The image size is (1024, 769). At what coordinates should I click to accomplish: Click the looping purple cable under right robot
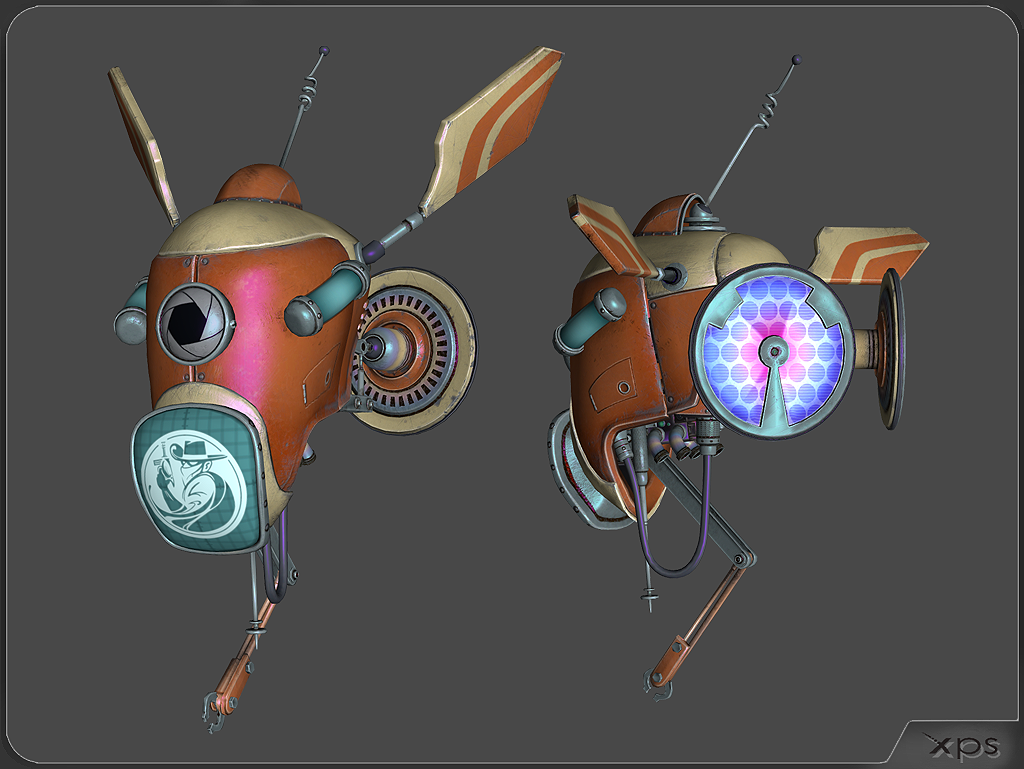pyautogui.click(x=673, y=514)
